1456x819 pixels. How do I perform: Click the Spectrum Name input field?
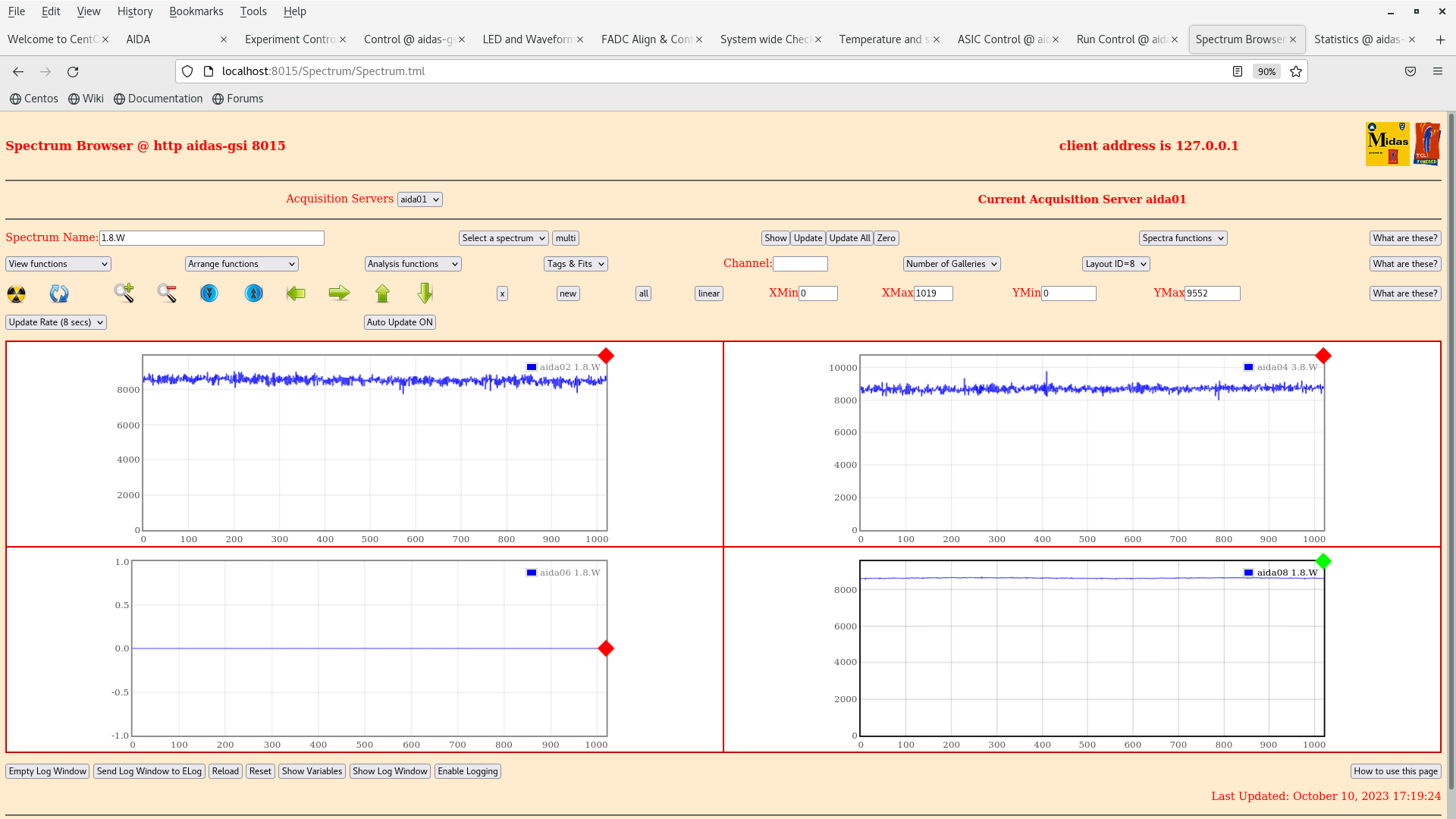click(x=212, y=238)
